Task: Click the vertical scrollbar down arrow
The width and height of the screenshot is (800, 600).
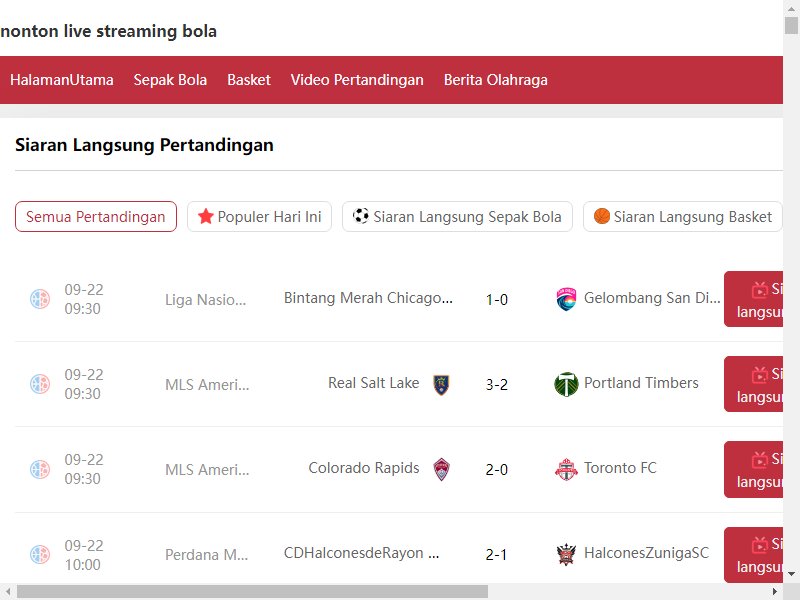Action: coord(791,574)
